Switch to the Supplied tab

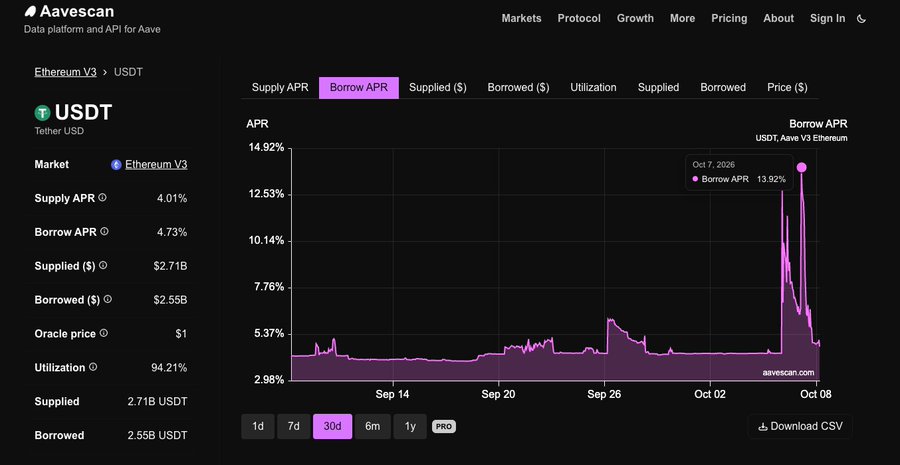(658, 87)
